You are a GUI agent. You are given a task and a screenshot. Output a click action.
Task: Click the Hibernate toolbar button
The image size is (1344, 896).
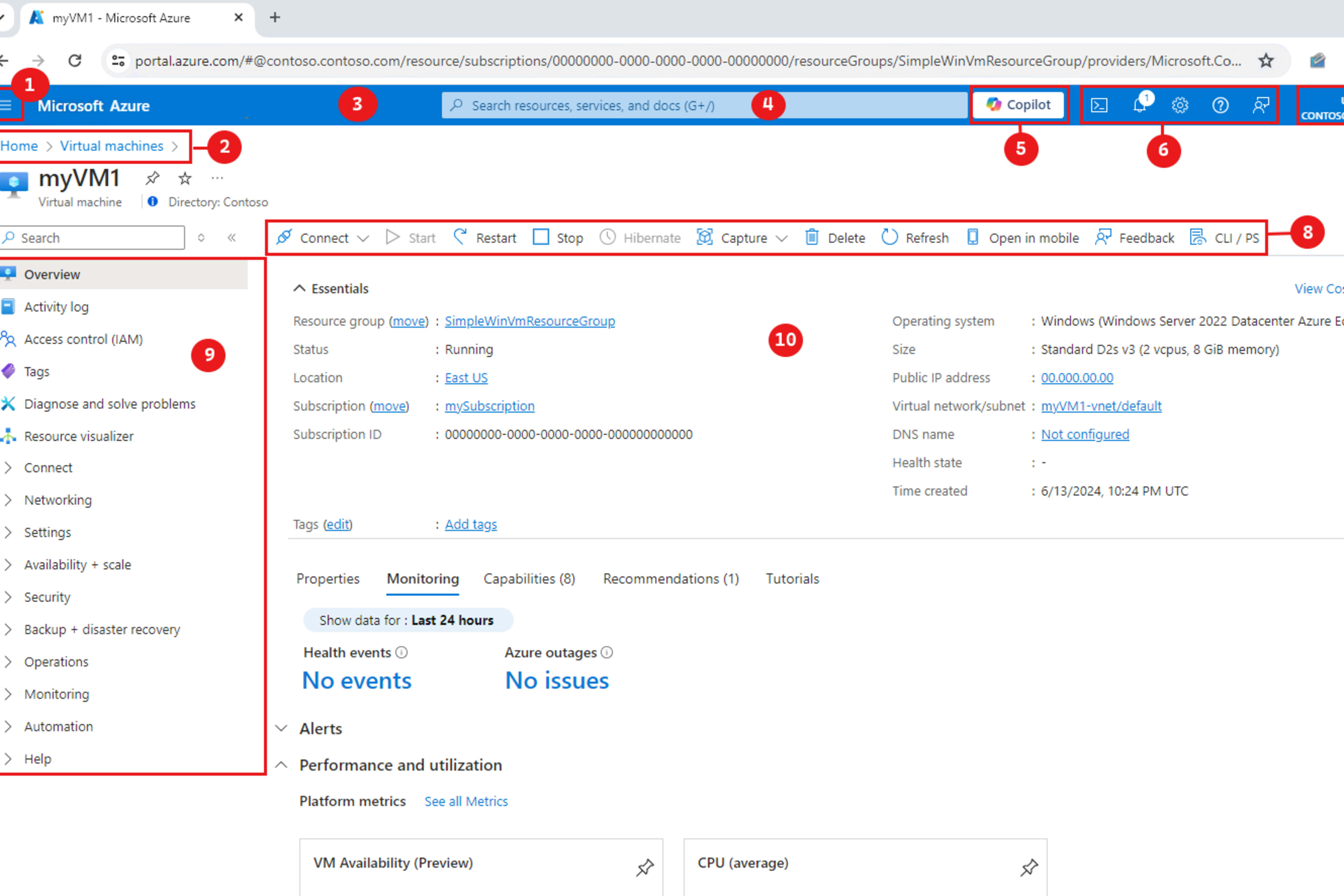pyautogui.click(x=640, y=238)
